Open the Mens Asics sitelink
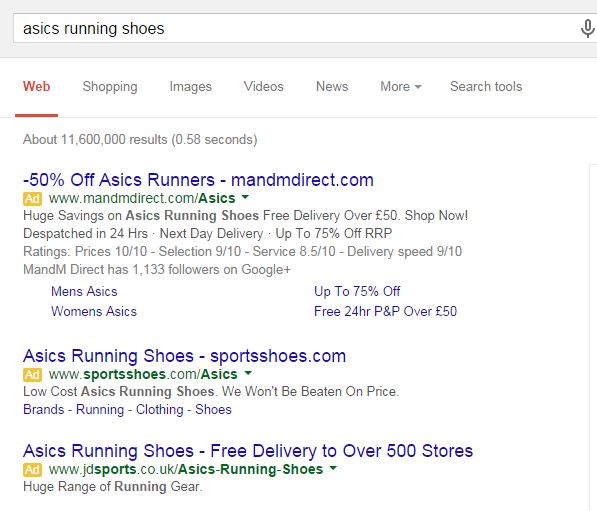This screenshot has width=597, height=511. tap(84, 291)
